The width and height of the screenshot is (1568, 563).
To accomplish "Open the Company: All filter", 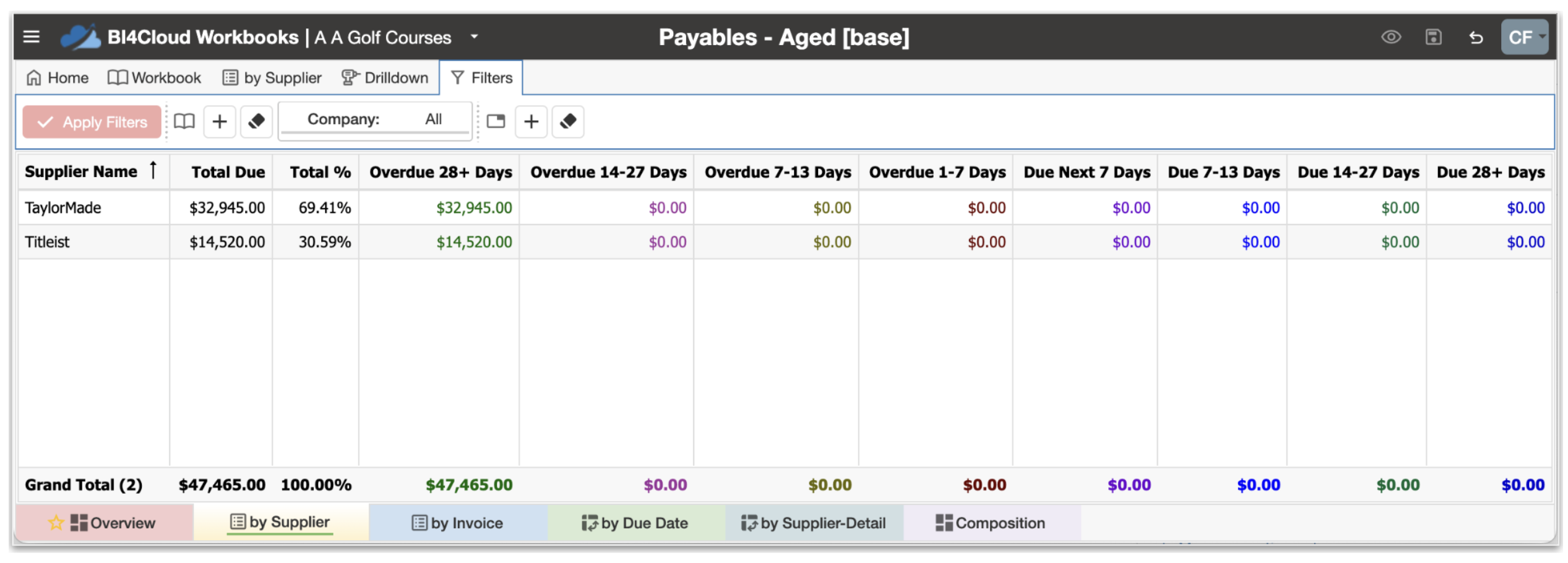I will click(x=375, y=120).
